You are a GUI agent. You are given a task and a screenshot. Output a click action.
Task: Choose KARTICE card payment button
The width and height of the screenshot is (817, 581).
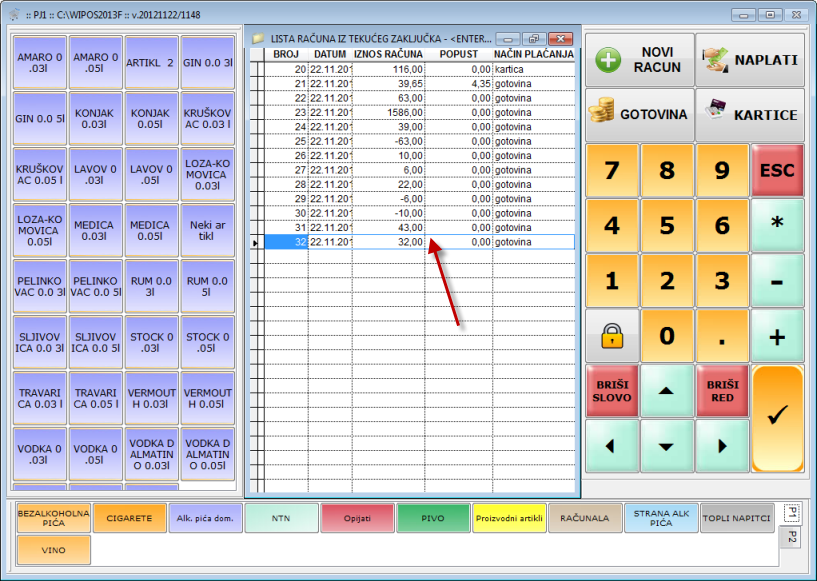(x=750, y=114)
